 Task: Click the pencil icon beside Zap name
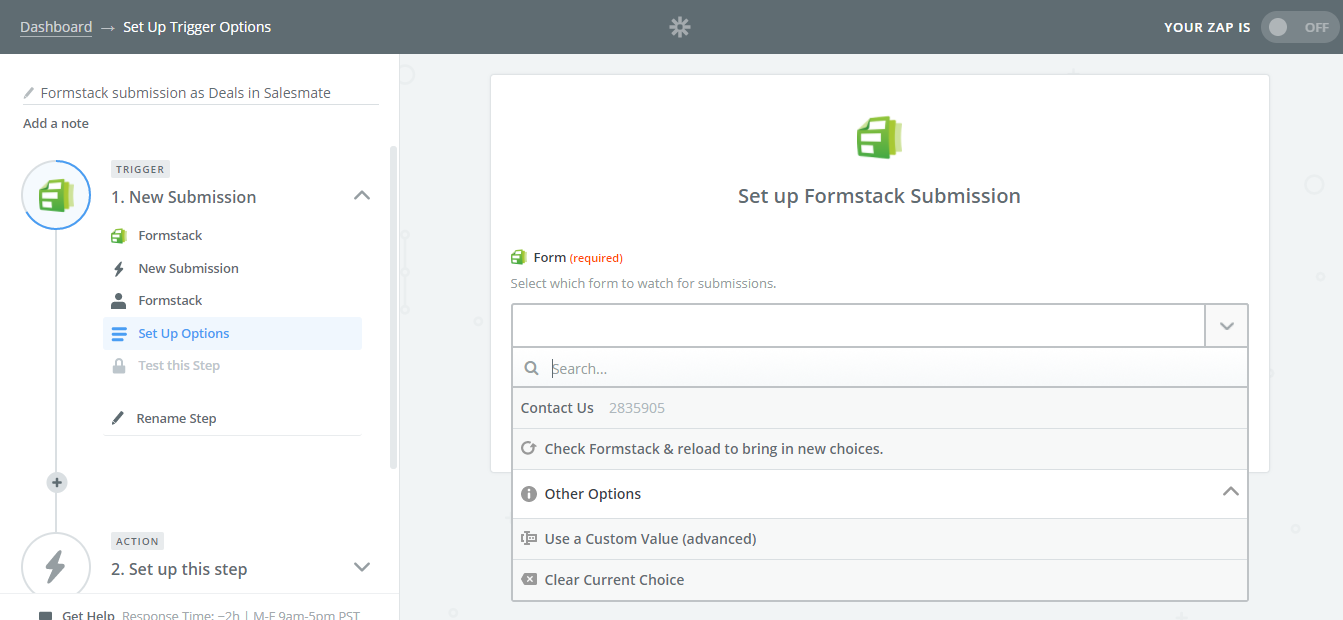pyautogui.click(x=29, y=93)
